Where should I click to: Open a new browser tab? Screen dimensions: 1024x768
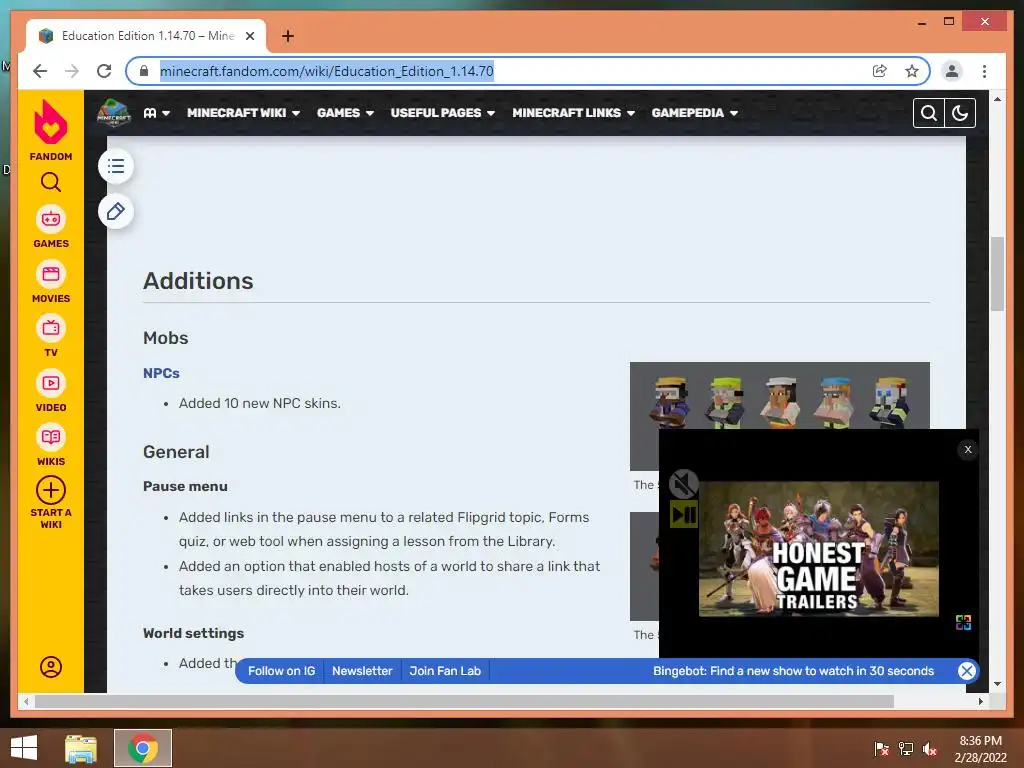287,36
